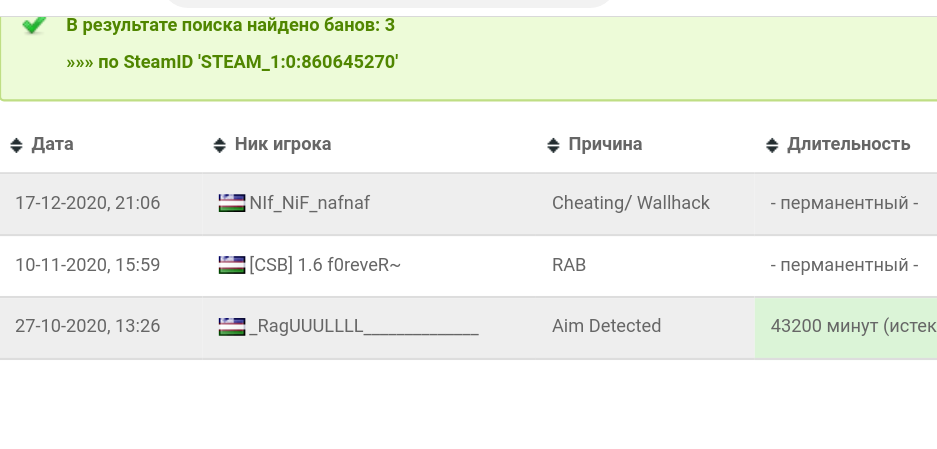This screenshot has width=937, height=449.
Task: Open the [CSB] 1.6 f0reveR~ ban entry
Action: (x=324, y=265)
